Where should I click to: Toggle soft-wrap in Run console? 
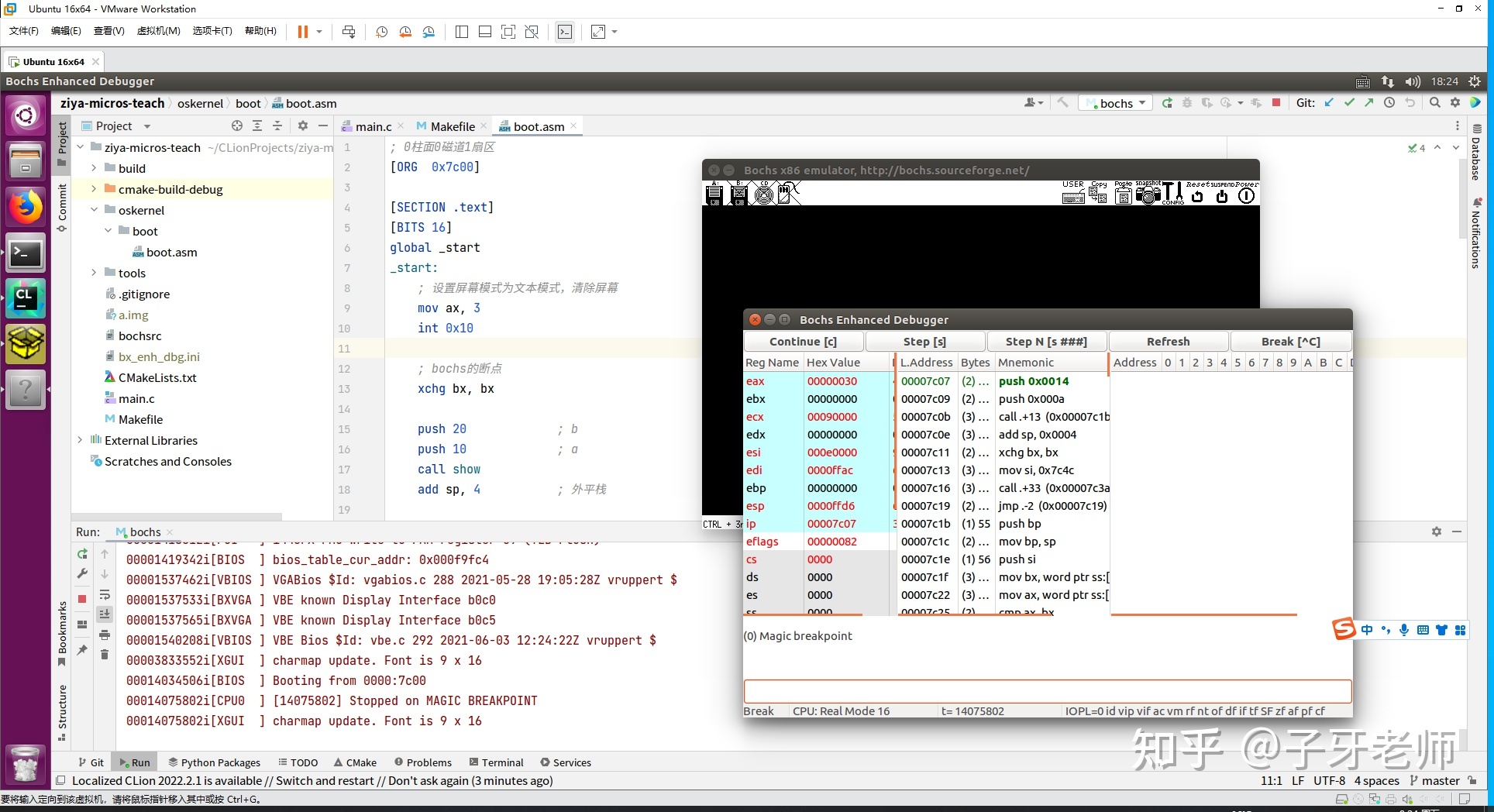tap(105, 594)
